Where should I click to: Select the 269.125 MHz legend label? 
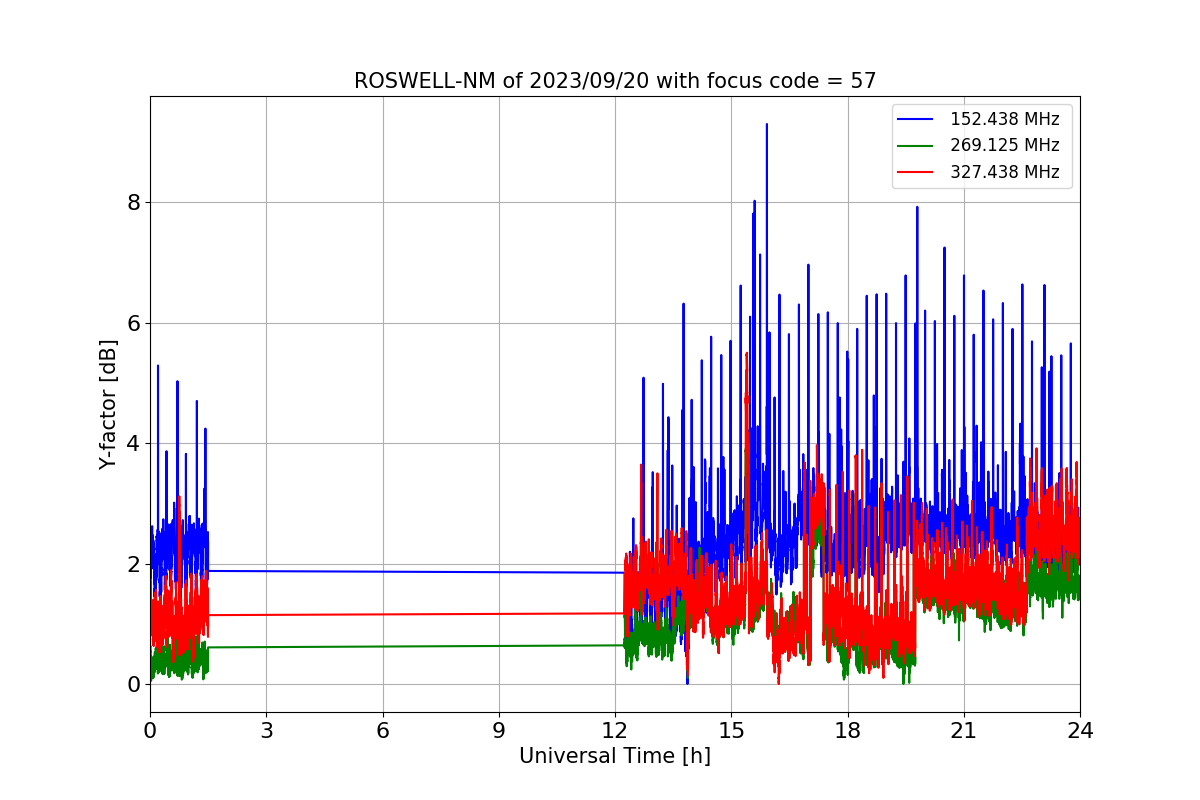(1004, 145)
